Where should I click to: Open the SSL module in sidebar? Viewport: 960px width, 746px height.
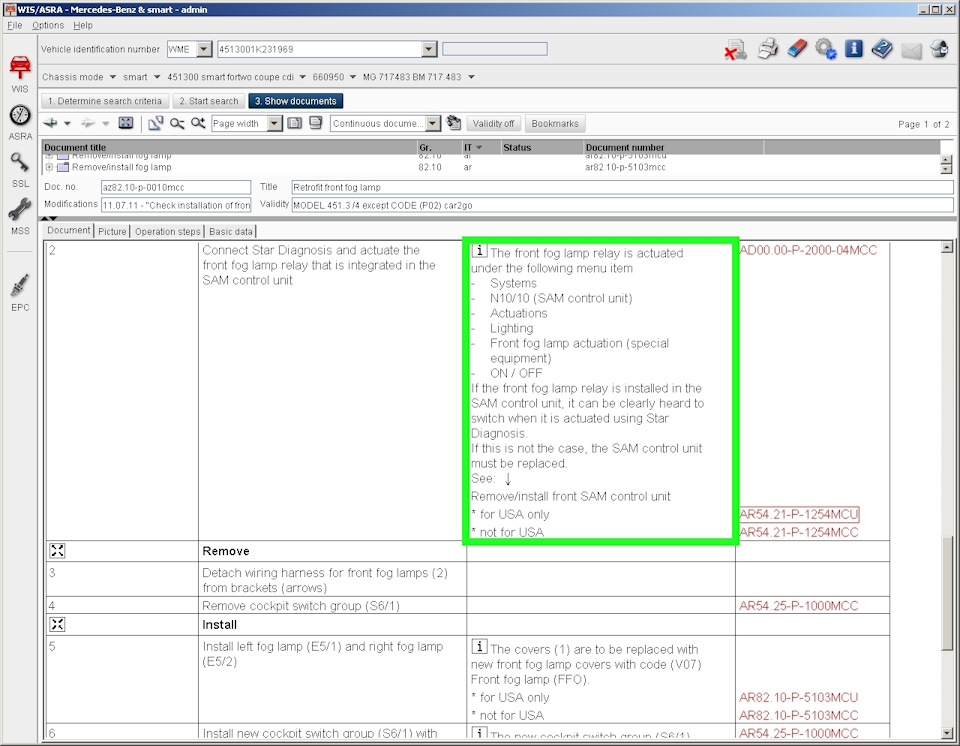(20, 169)
